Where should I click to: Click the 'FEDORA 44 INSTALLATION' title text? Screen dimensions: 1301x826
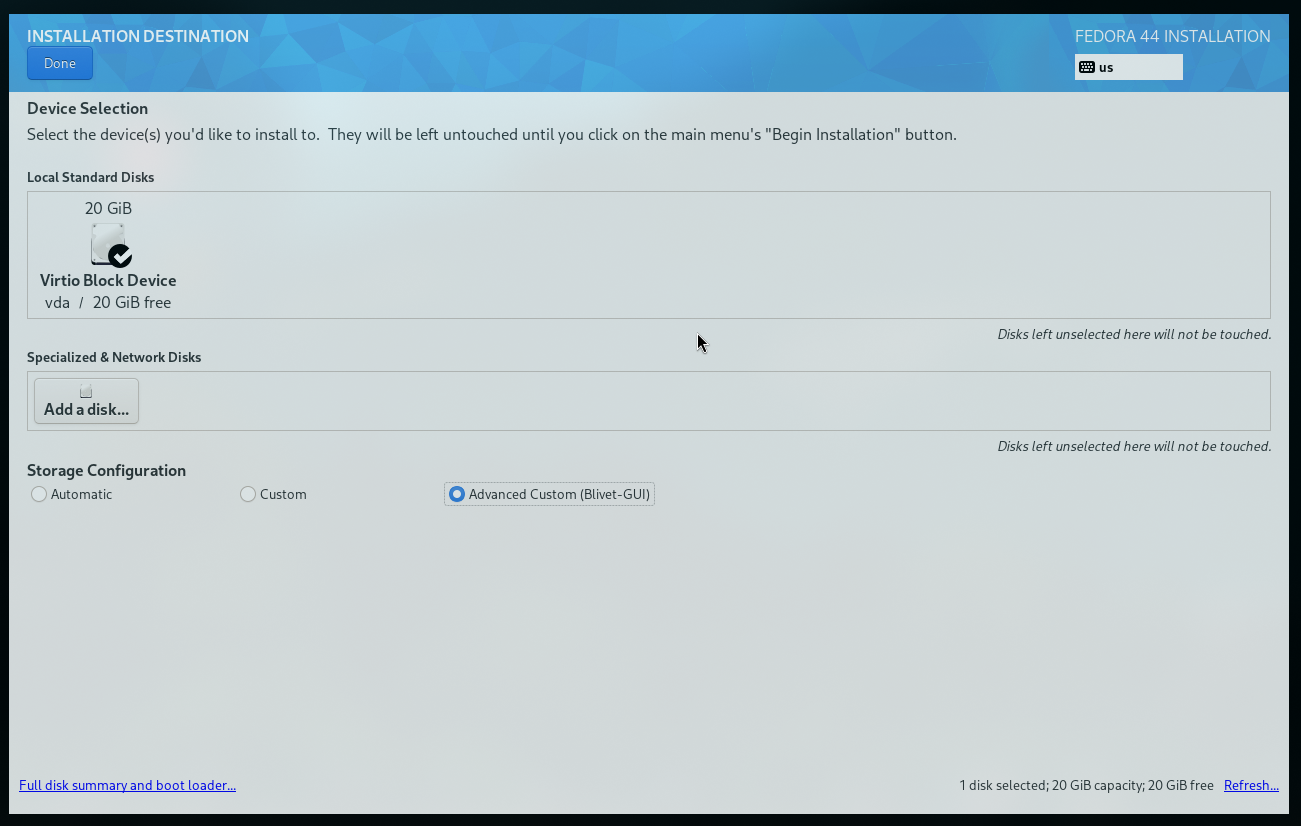[x=1173, y=36]
